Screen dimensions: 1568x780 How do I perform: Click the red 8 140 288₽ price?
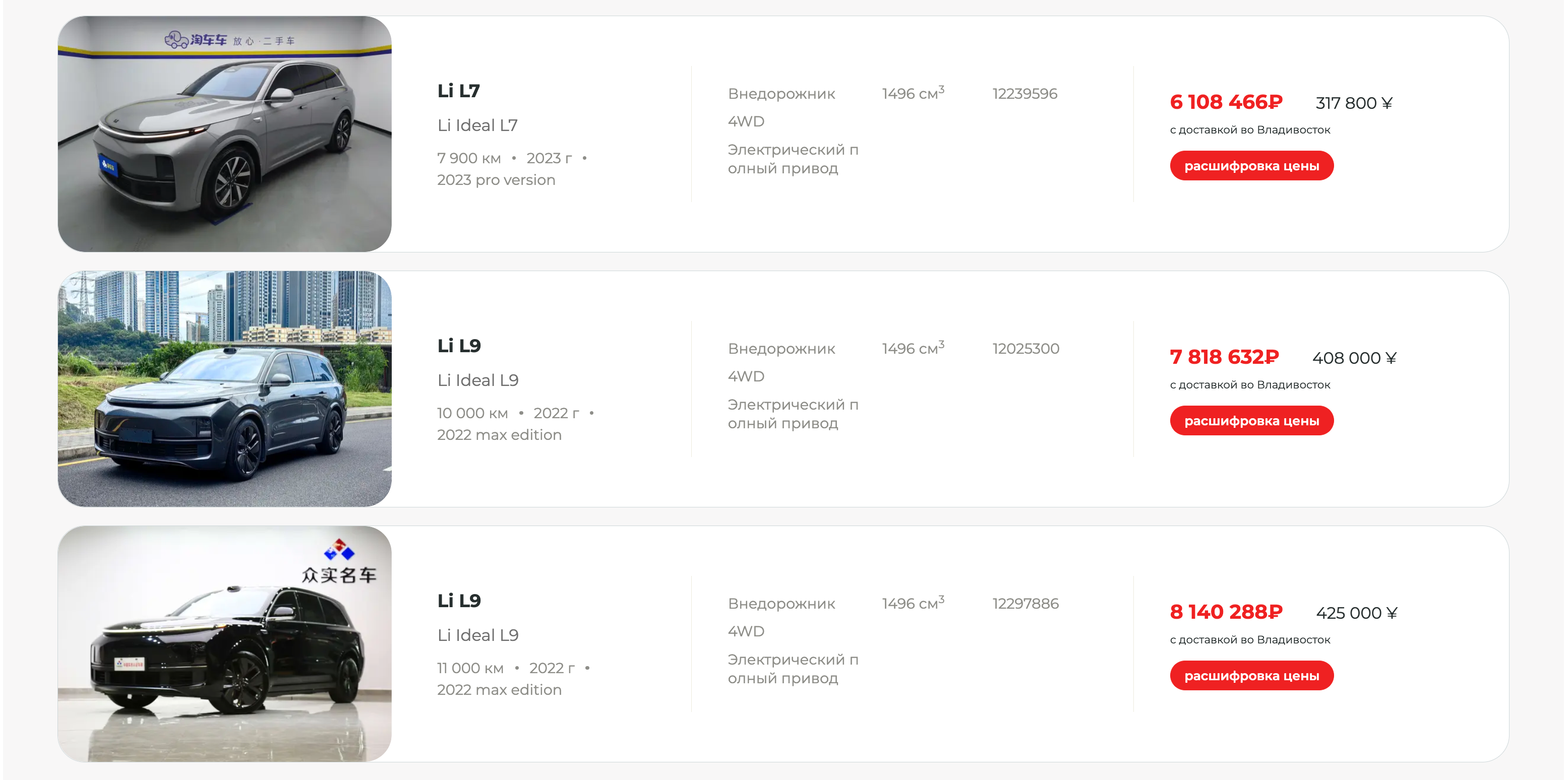1225,612
